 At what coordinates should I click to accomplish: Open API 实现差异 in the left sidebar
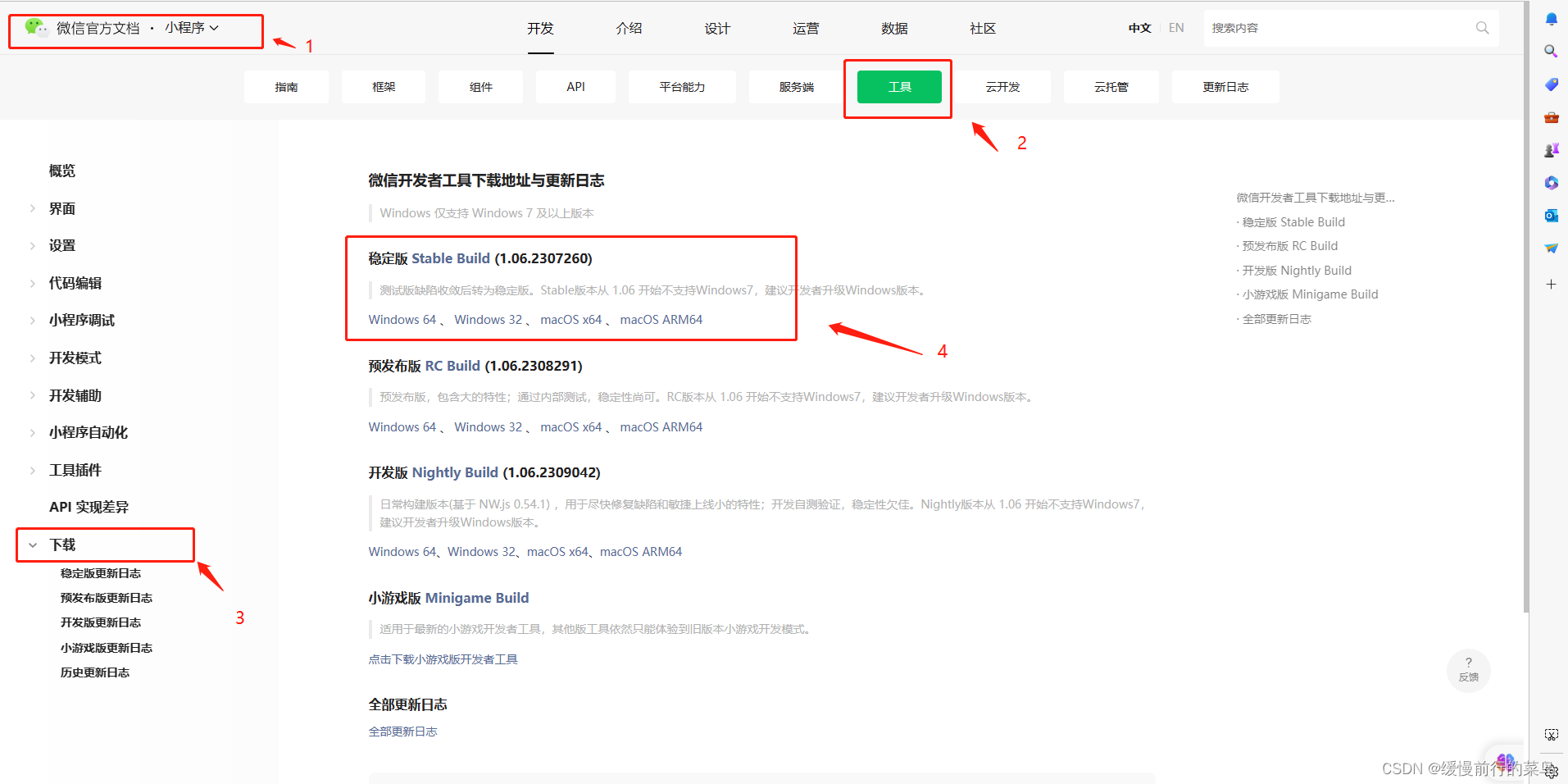(89, 507)
